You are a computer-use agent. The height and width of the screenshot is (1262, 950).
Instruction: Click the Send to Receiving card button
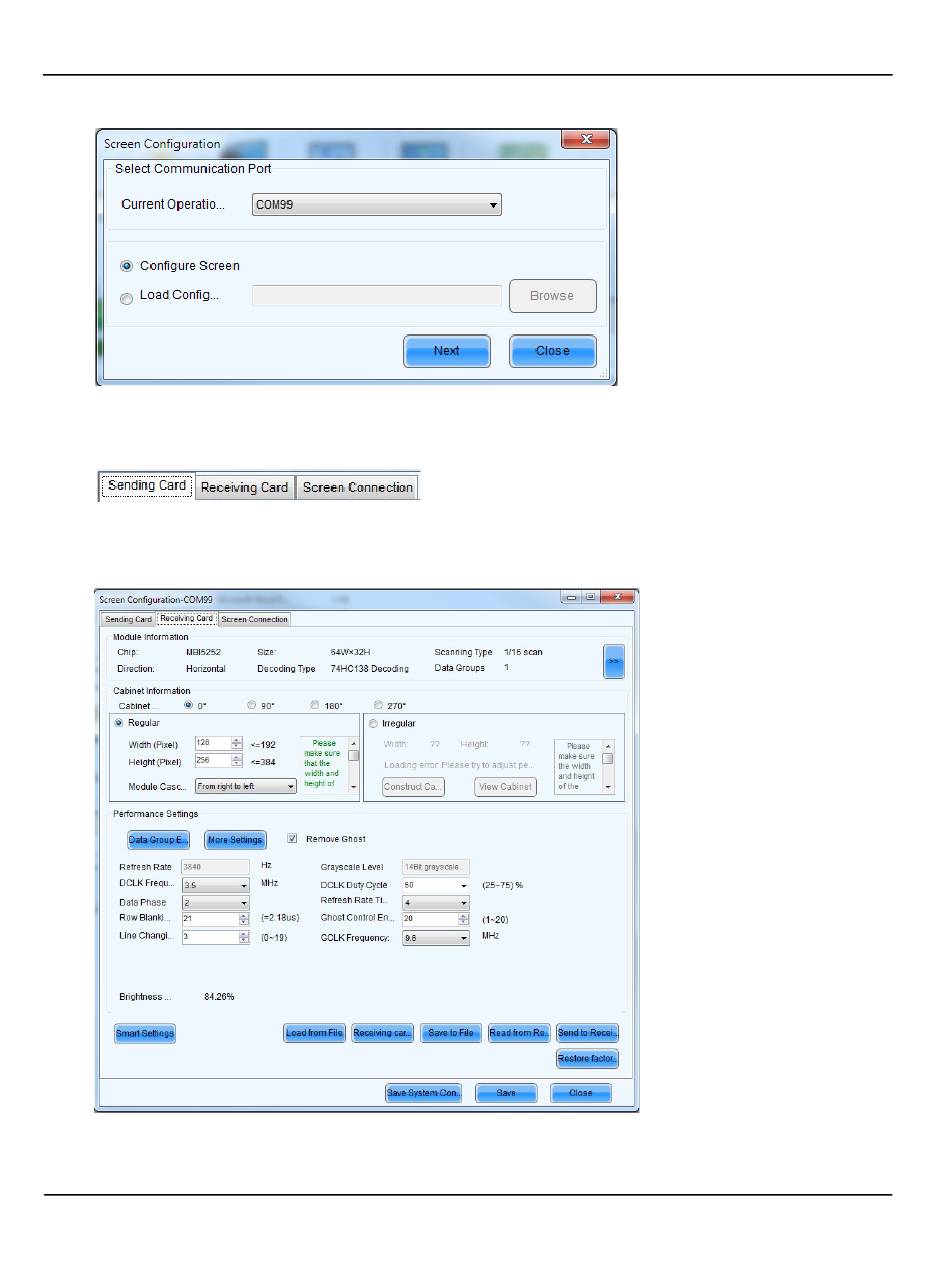point(587,1033)
